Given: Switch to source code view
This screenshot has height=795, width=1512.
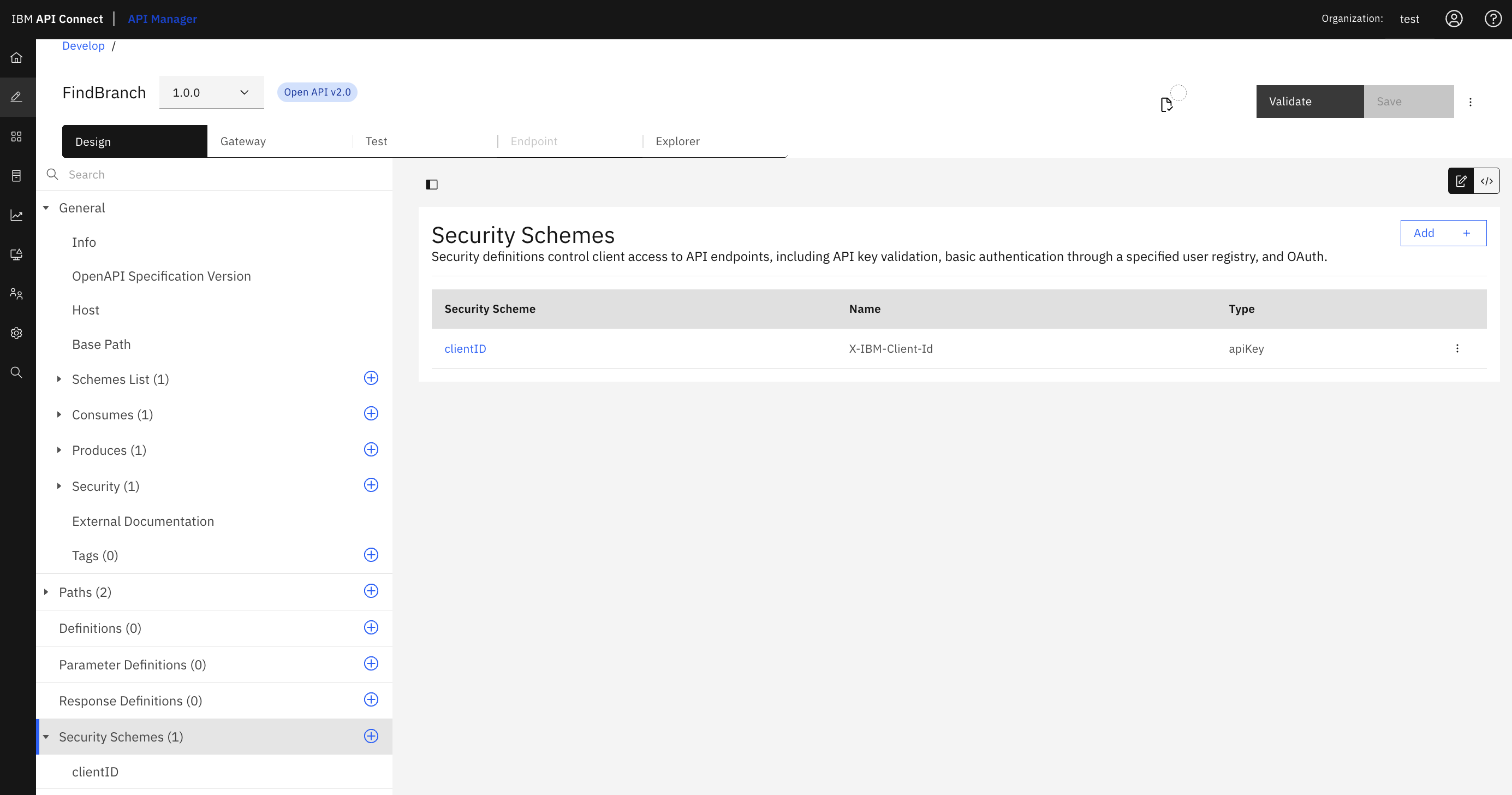Looking at the screenshot, I should click(x=1486, y=181).
